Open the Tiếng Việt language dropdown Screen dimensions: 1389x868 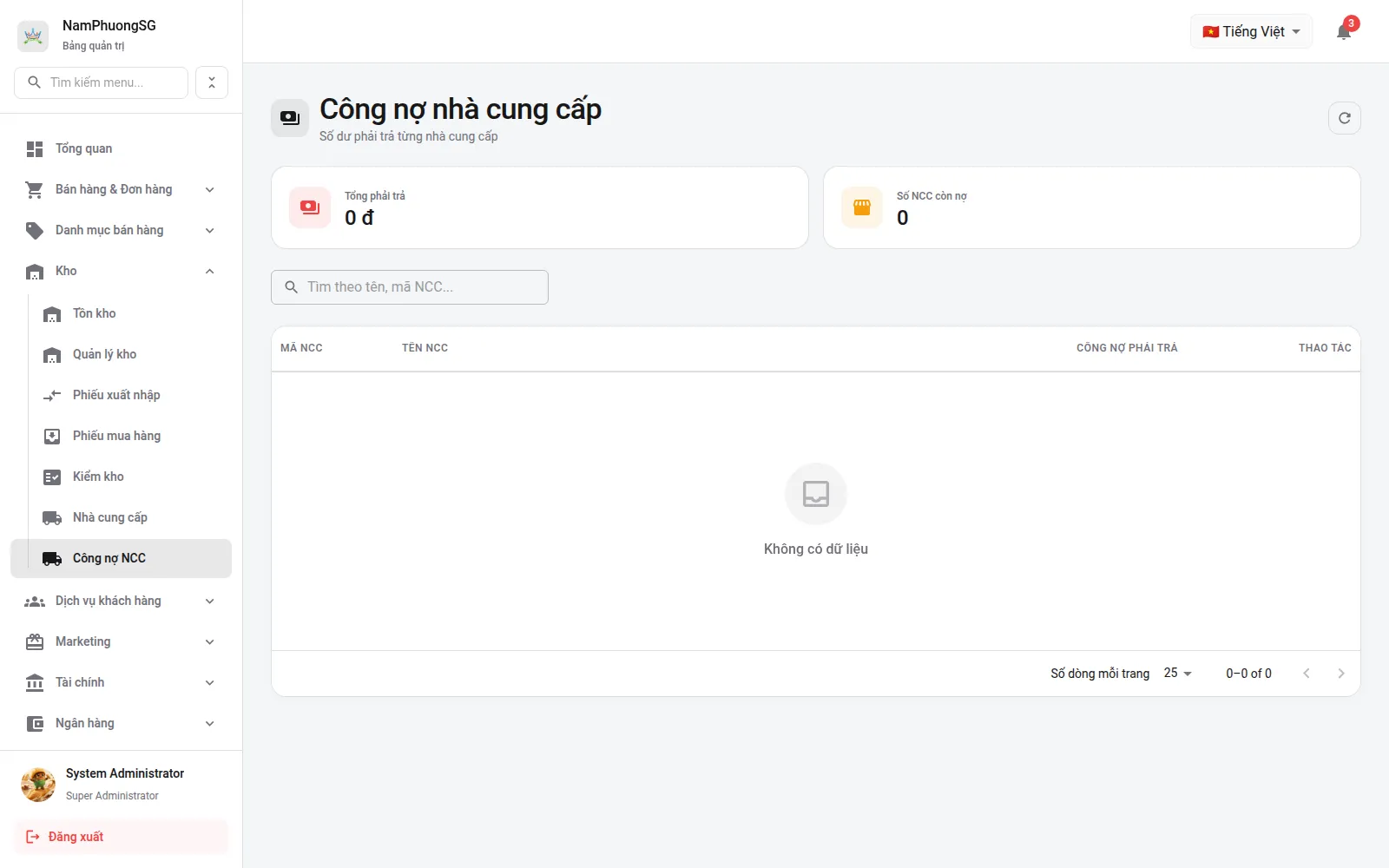(1251, 31)
